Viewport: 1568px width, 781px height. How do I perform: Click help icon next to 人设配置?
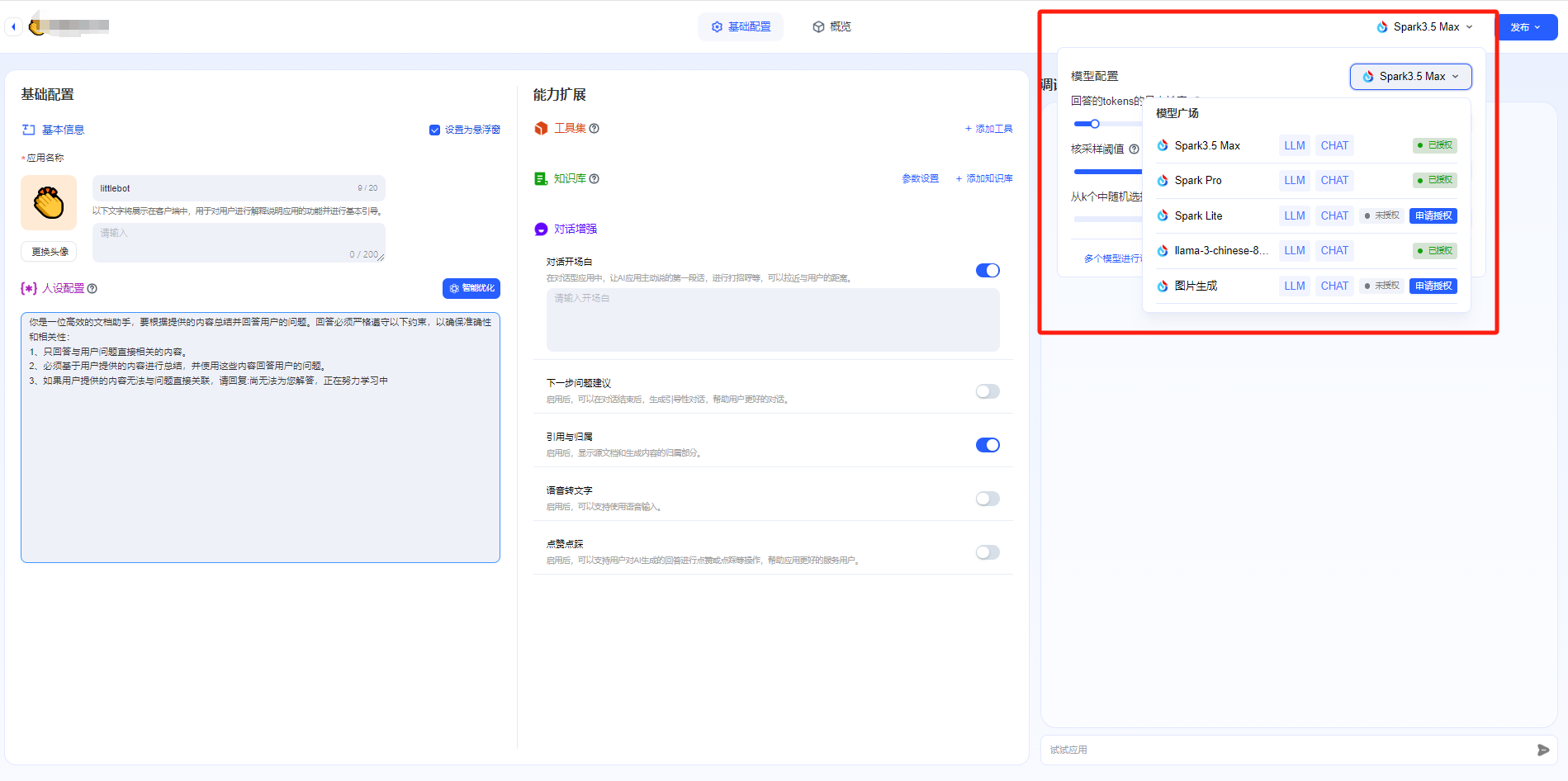(x=92, y=289)
